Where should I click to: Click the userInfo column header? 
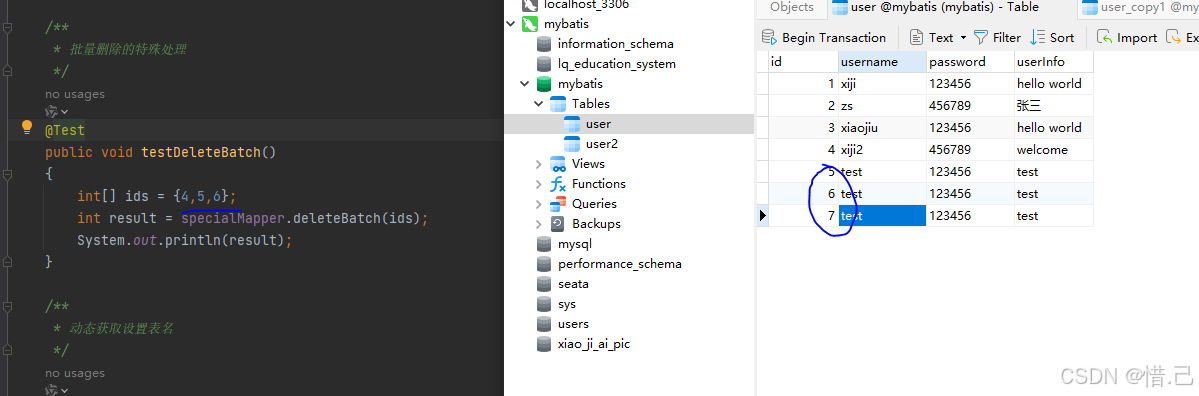coord(1054,62)
